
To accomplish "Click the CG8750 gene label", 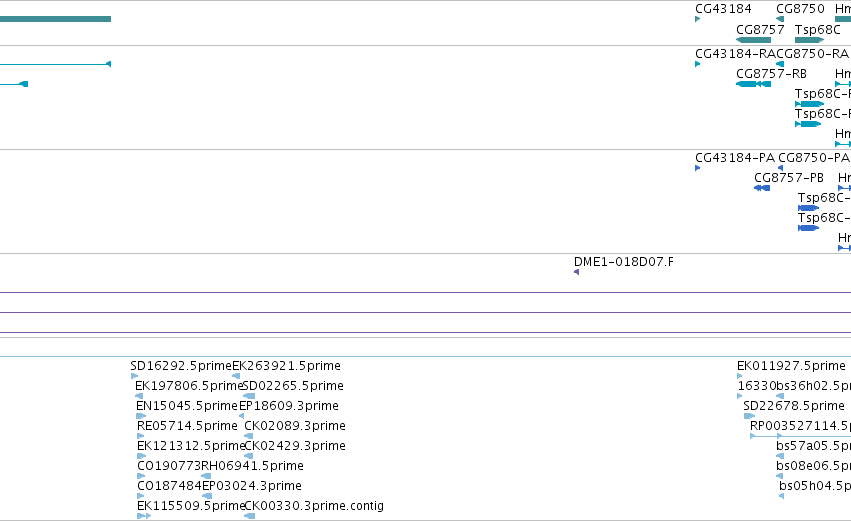I will [x=800, y=9].
